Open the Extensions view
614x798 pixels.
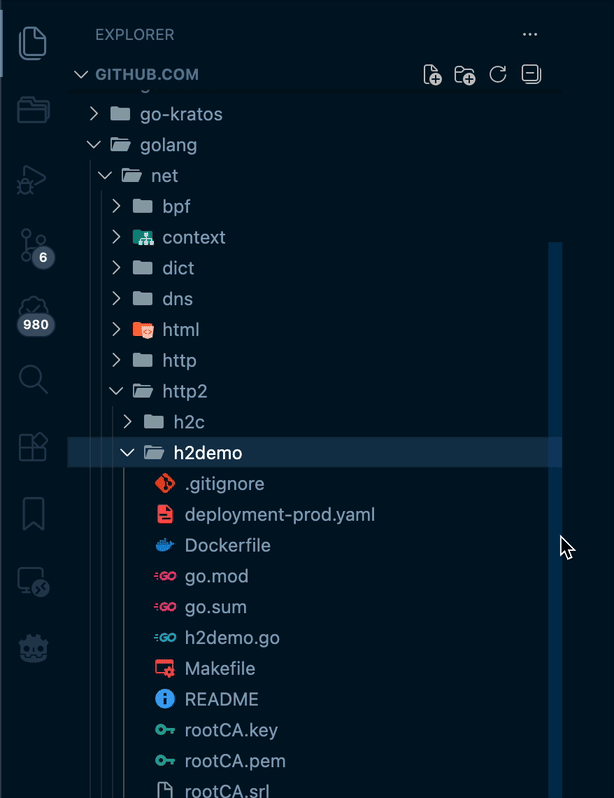[x=32, y=447]
